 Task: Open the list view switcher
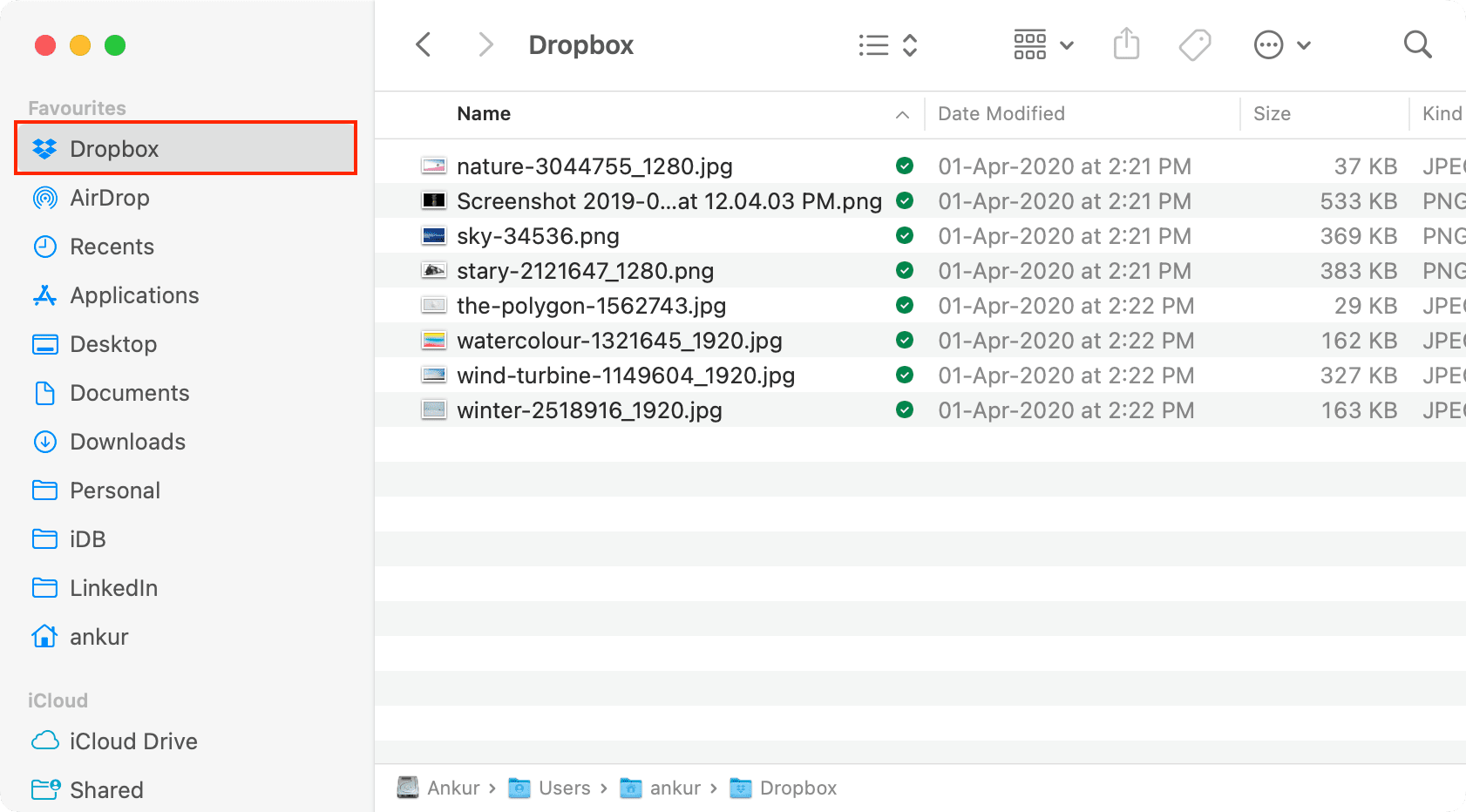click(x=888, y=45)
